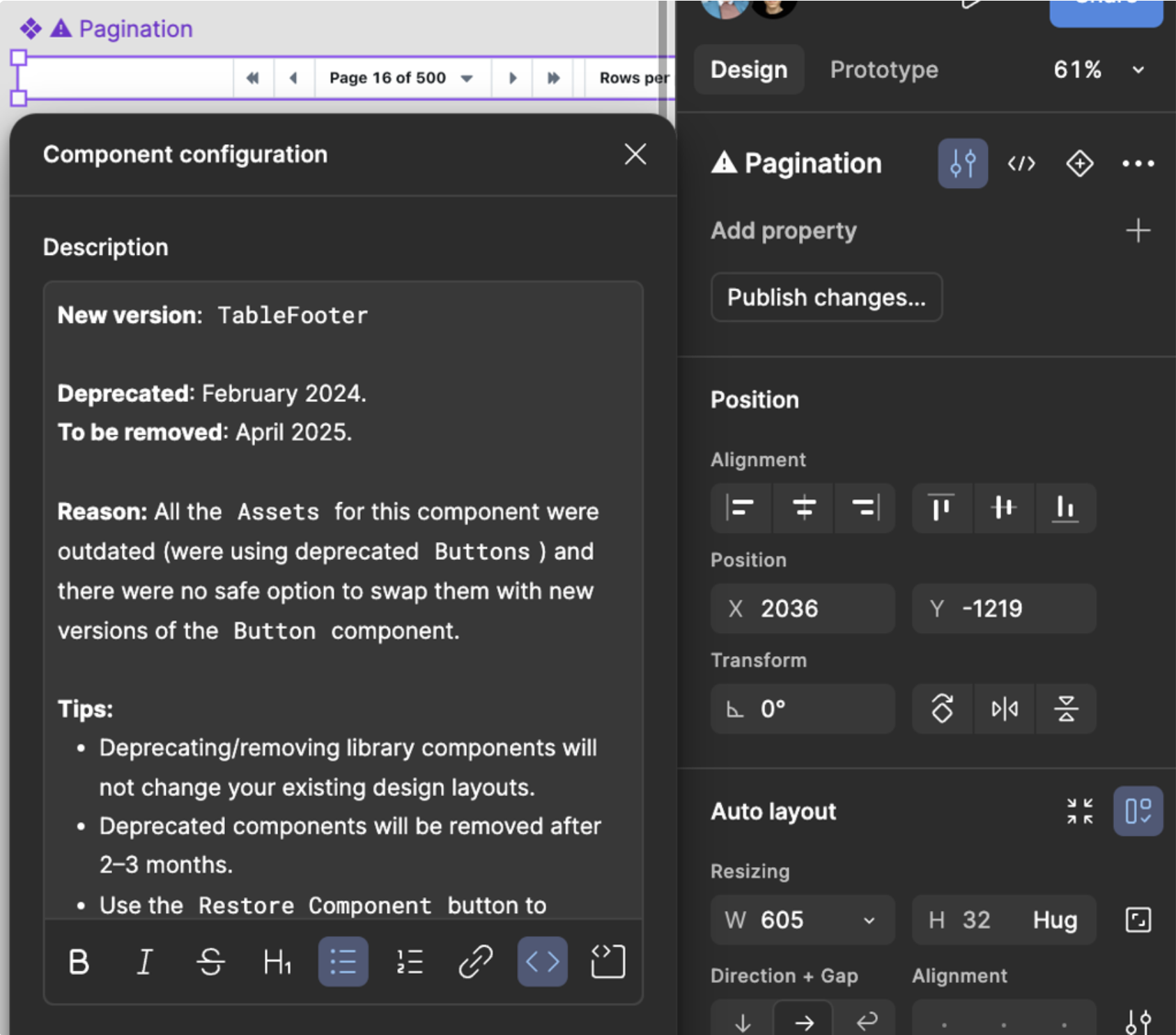Add a new property with plus
This screenshot has height=1035, width=1176.
1138,231
